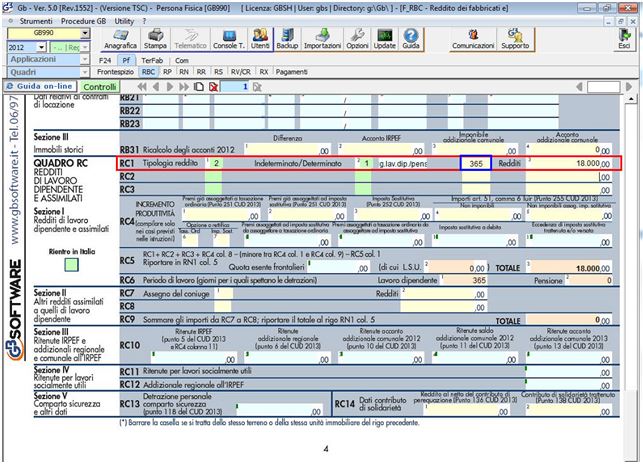Open the Guida help icon
Viewport: 643px width, 466px height.
point(410,39)
